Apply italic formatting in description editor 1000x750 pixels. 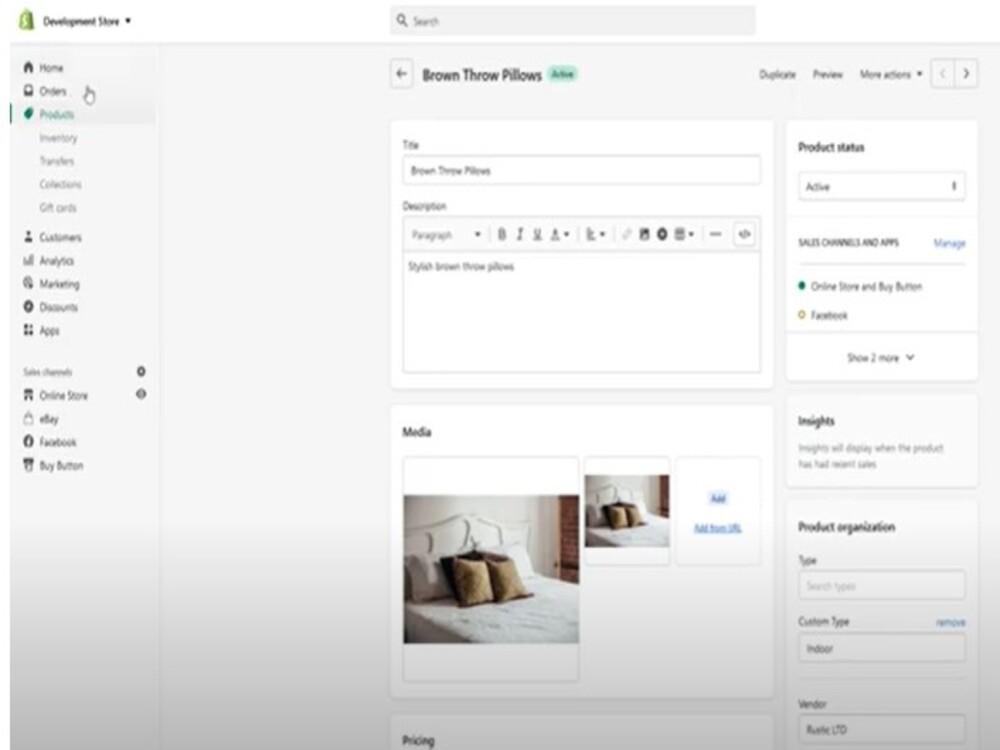(x=520, y=234)
